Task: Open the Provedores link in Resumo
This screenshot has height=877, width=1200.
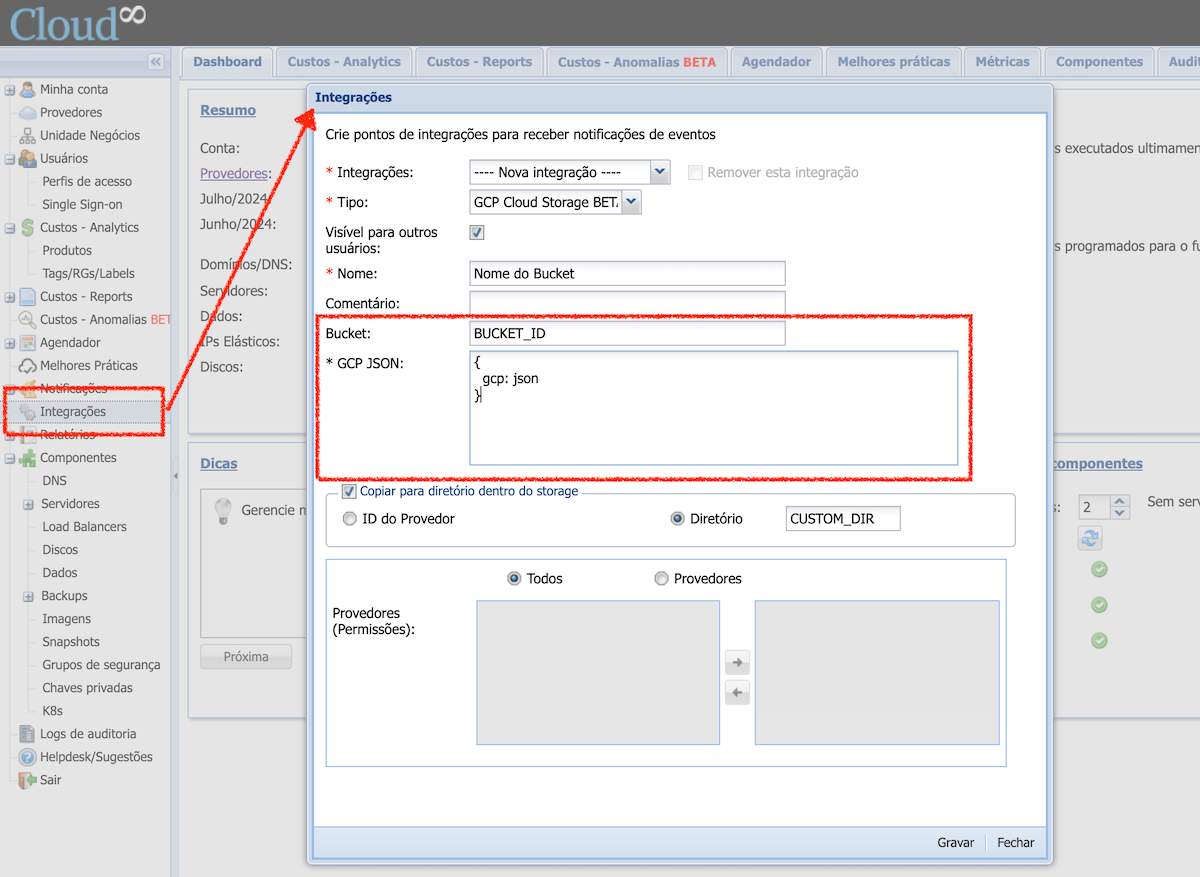Action: pyautogui.click(x=234, y=173)
